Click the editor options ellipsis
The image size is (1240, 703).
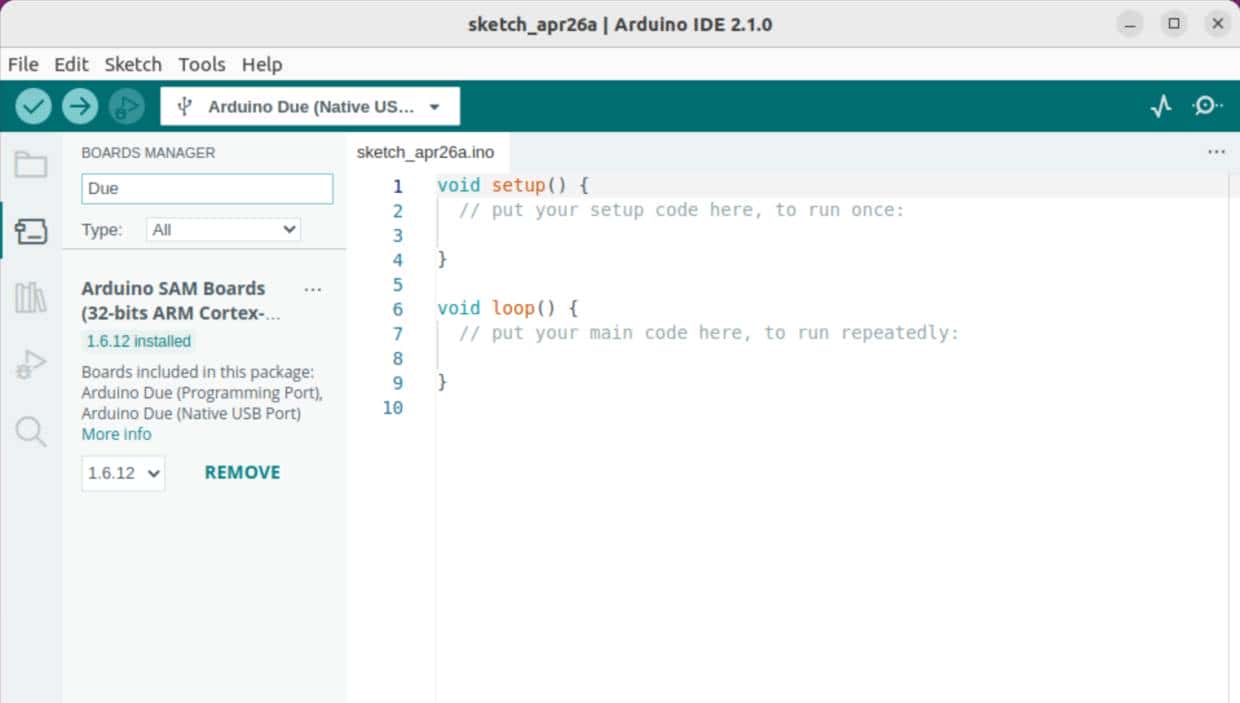[1216, 151]
